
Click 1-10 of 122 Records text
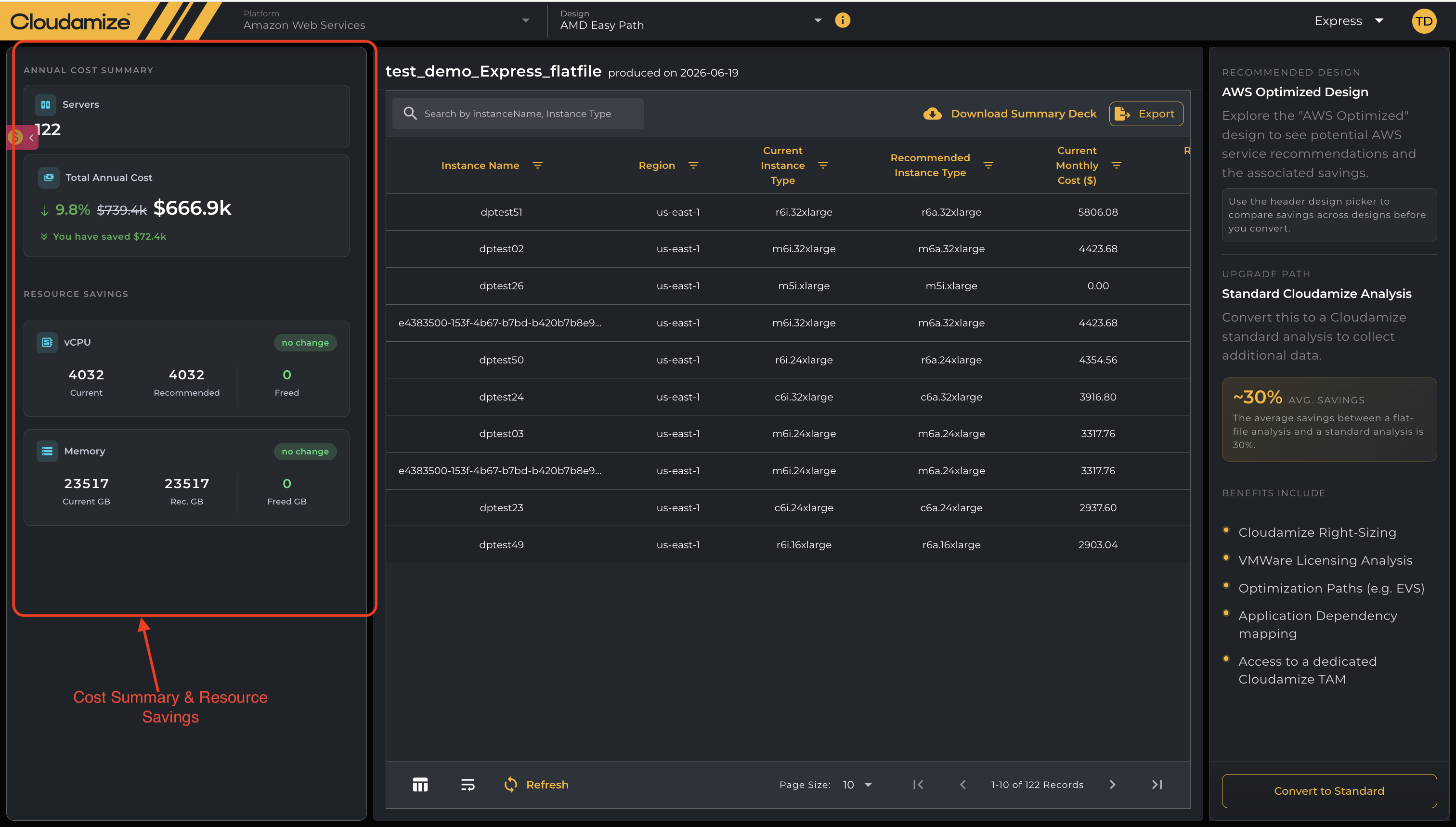click(x=1037, y=785)
